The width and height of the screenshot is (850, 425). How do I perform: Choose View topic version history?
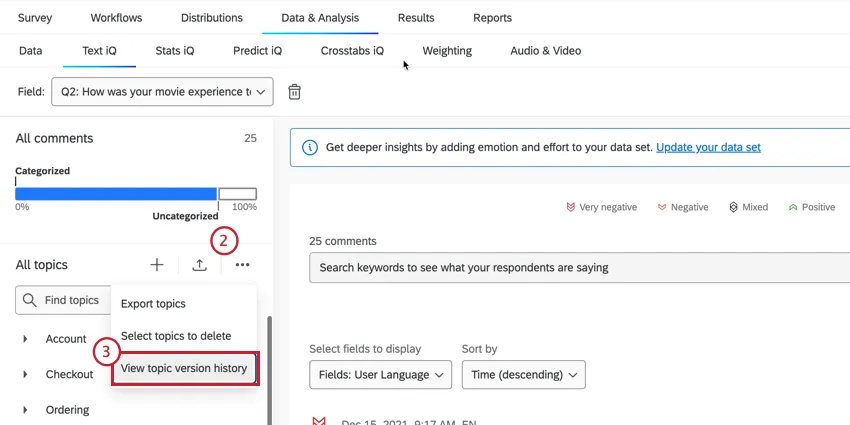184,368
